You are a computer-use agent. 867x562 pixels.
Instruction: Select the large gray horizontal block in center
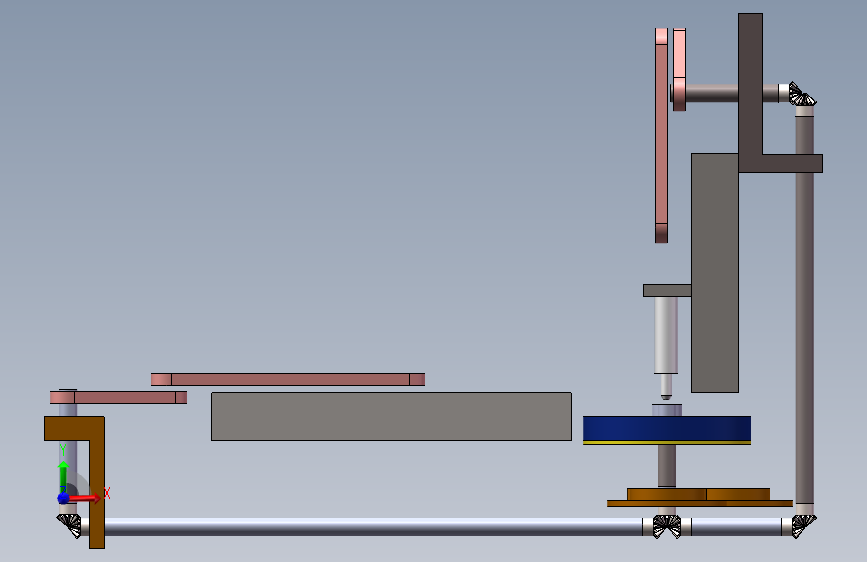pos(391,417)
